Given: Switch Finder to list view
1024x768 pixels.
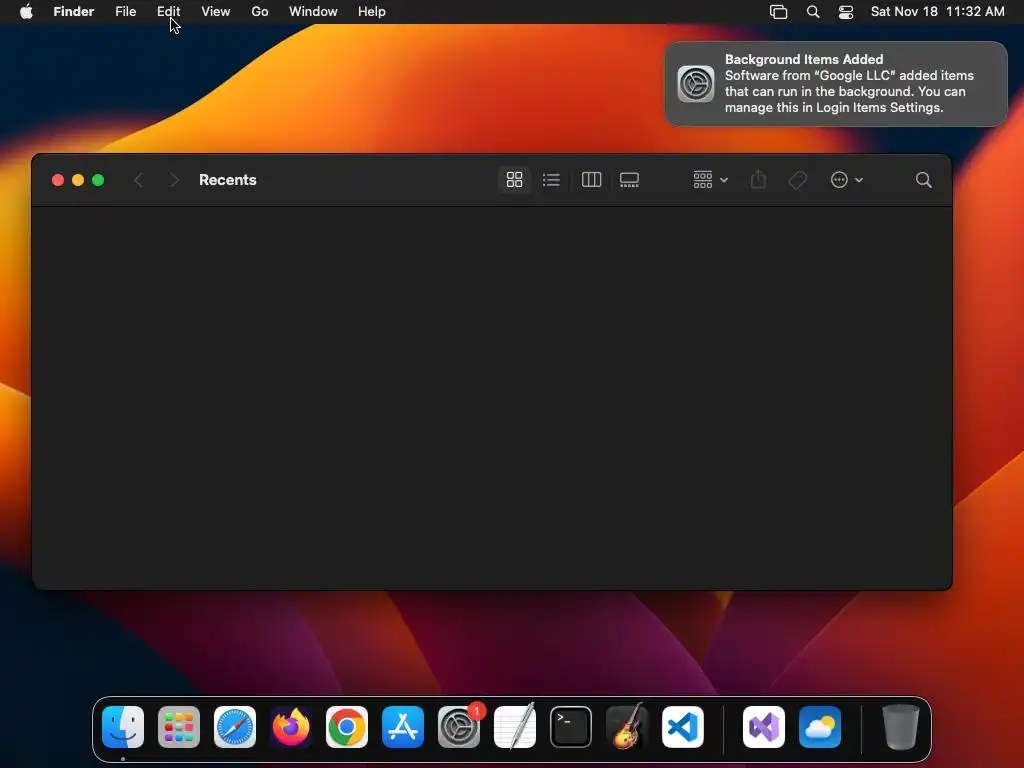Looking at the screenshot, I should click(x=551, y=180).
